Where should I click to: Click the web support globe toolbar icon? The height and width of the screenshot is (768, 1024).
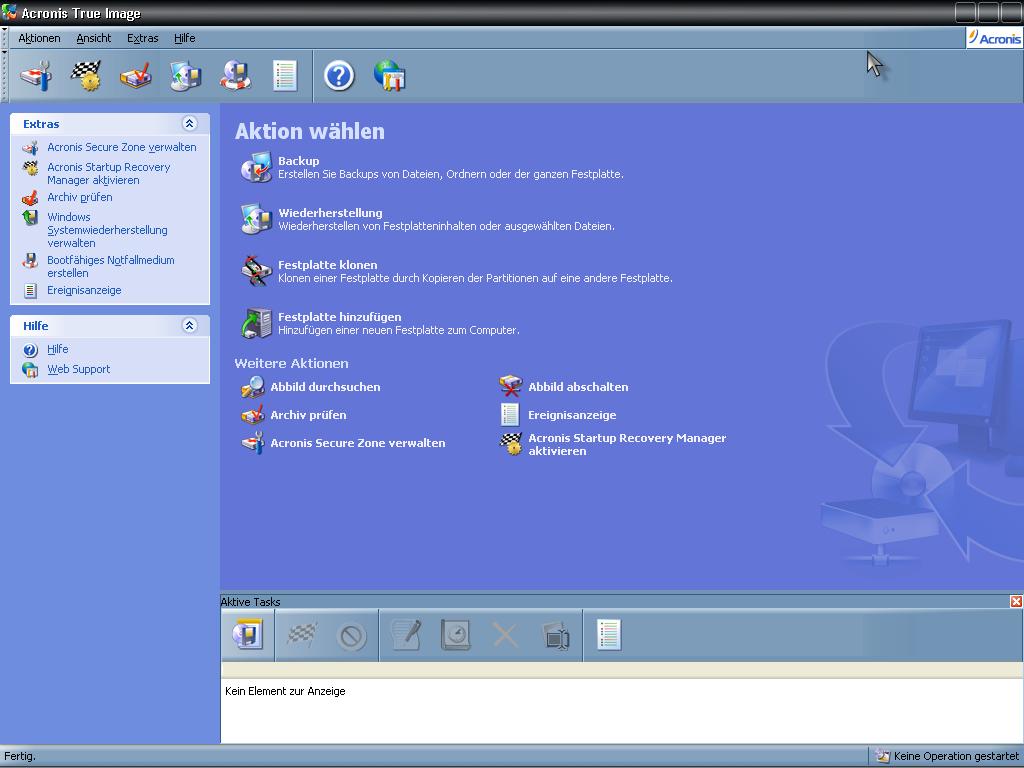(x=389, y=76)
